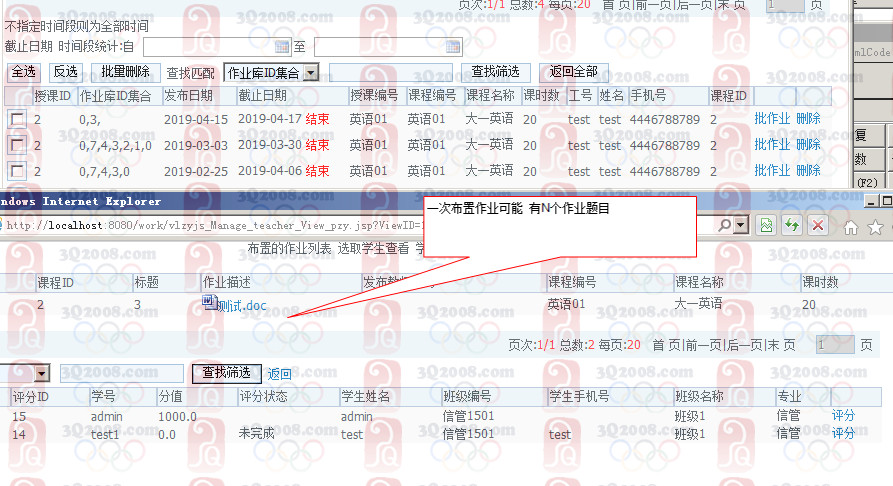The image size is (893, 486).
Task: Open favorites with the star icon
Action: tap(875, 228)
